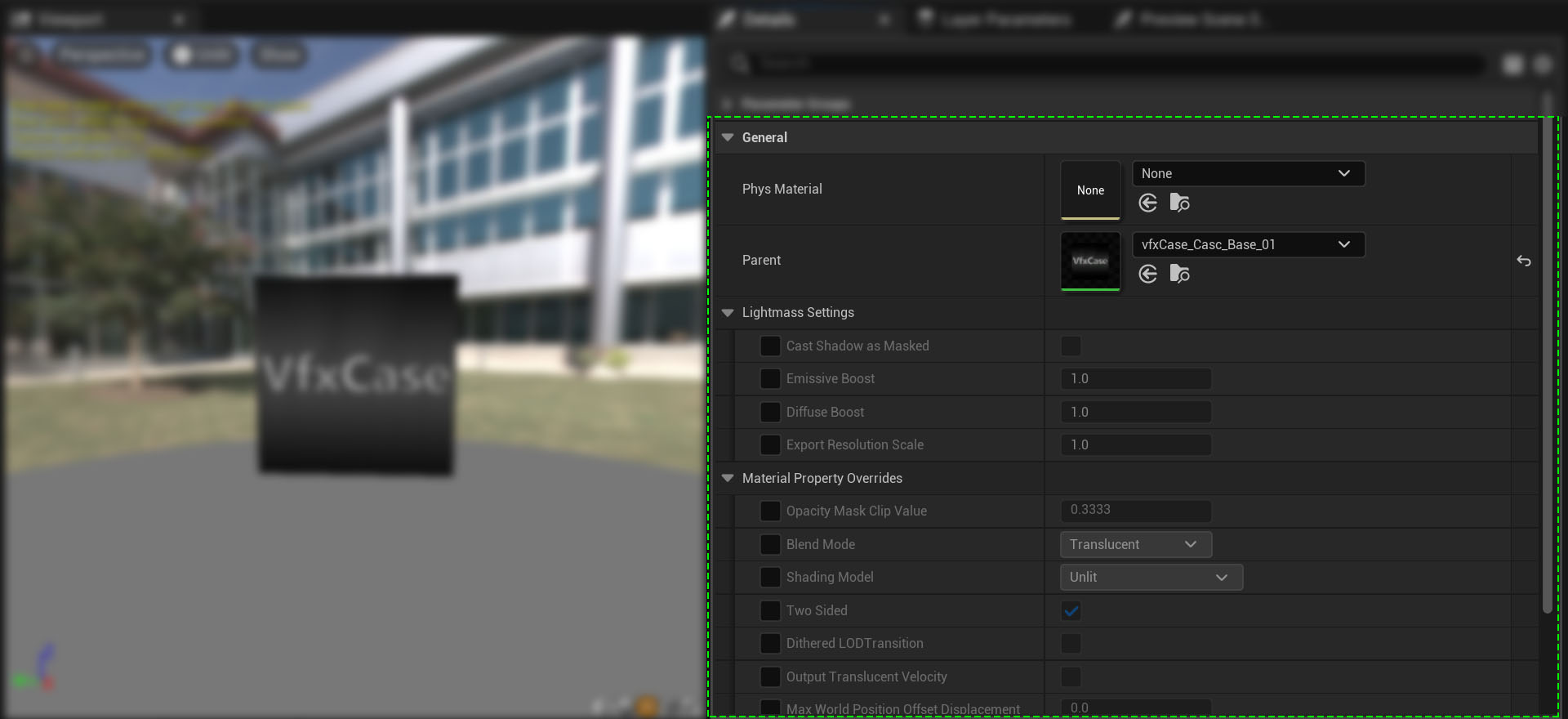1568x719 pixels.
Task: Enable override for Export Resolution Scale
Action: 770,444
